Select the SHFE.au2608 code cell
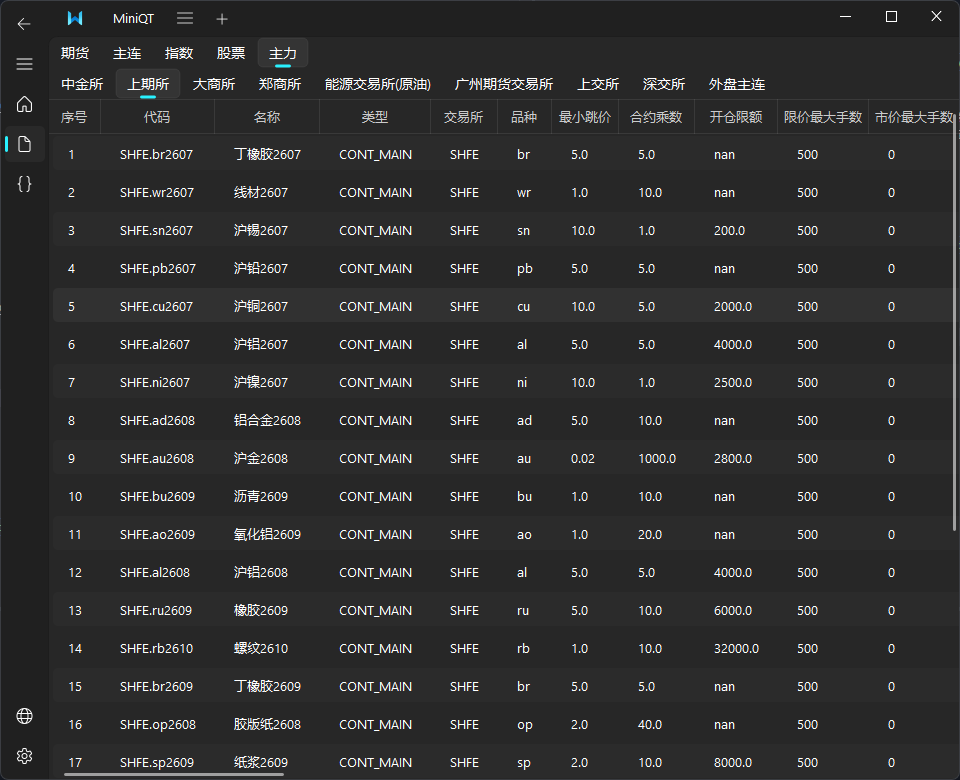Screen dimensions: 960x780 click(157, 458)
